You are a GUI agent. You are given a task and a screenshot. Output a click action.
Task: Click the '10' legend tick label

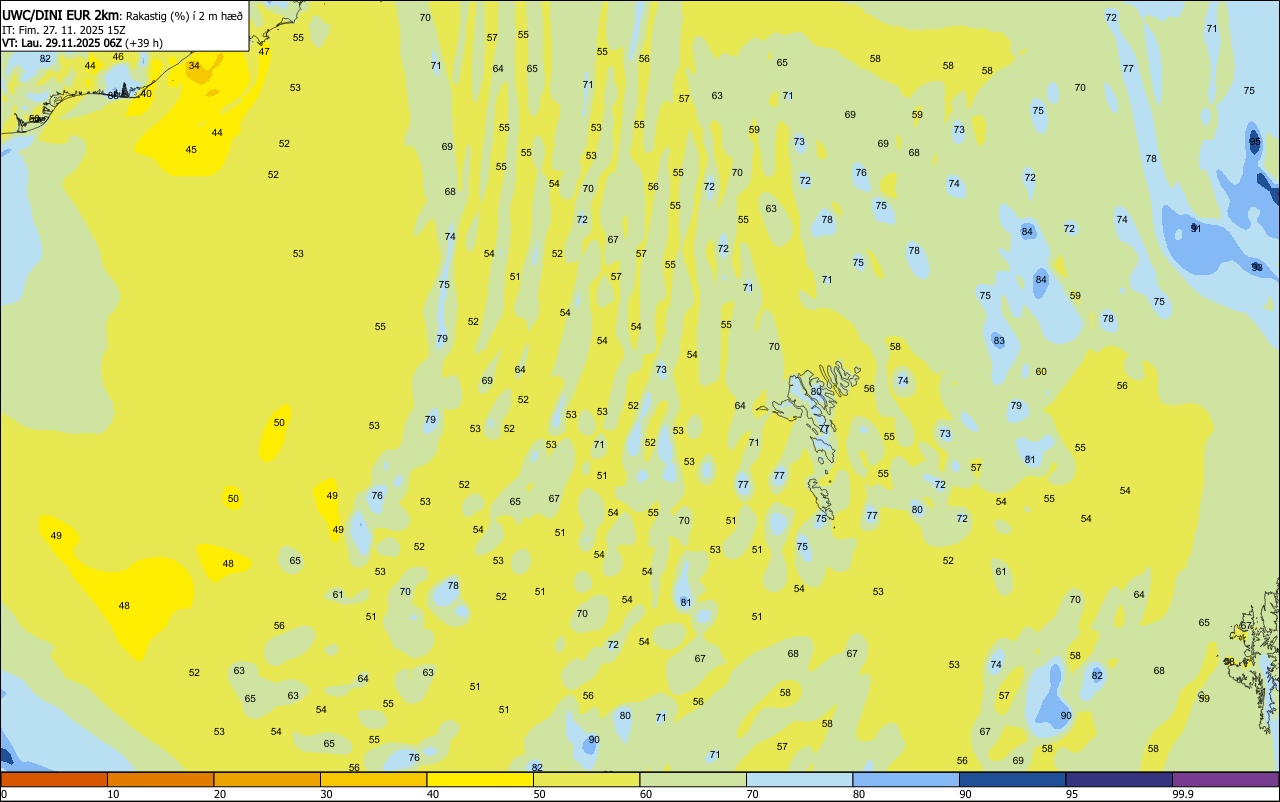[x=113, y=794]
